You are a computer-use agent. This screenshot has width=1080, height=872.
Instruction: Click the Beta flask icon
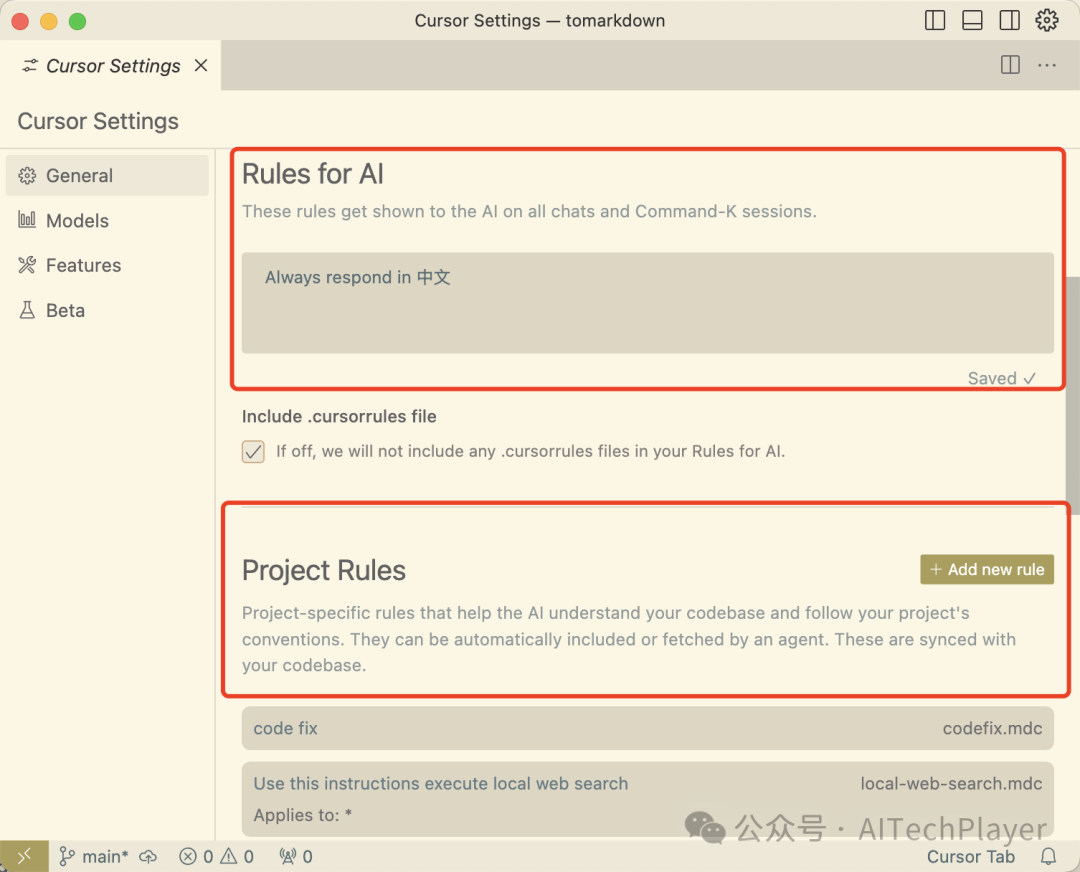point(27,310)
